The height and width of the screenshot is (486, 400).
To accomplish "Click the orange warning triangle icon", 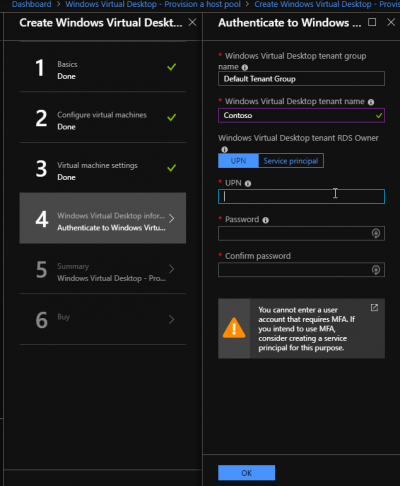I will 234,328.
